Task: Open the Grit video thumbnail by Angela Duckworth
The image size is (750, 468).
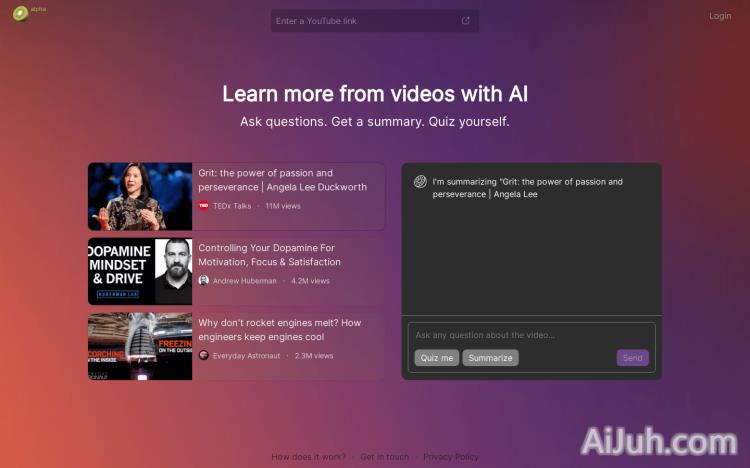Action: click(x=140, y=197)
